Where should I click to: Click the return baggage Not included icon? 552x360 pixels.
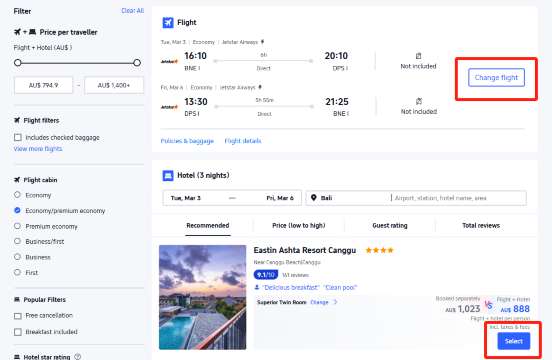click(419, 101)
